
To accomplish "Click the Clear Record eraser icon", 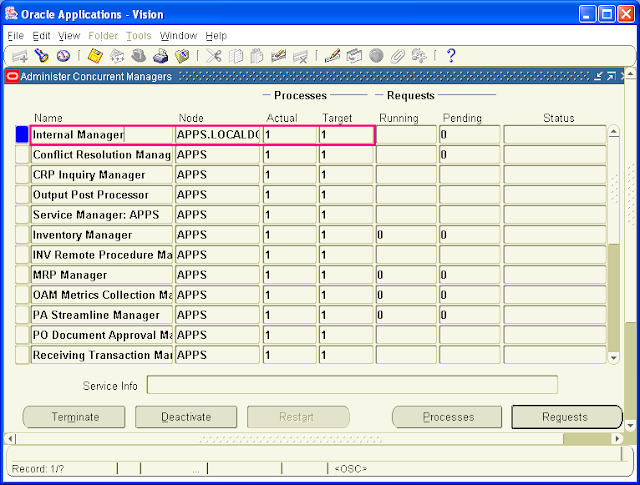I will pyautogui.click(x=278, y=56).
